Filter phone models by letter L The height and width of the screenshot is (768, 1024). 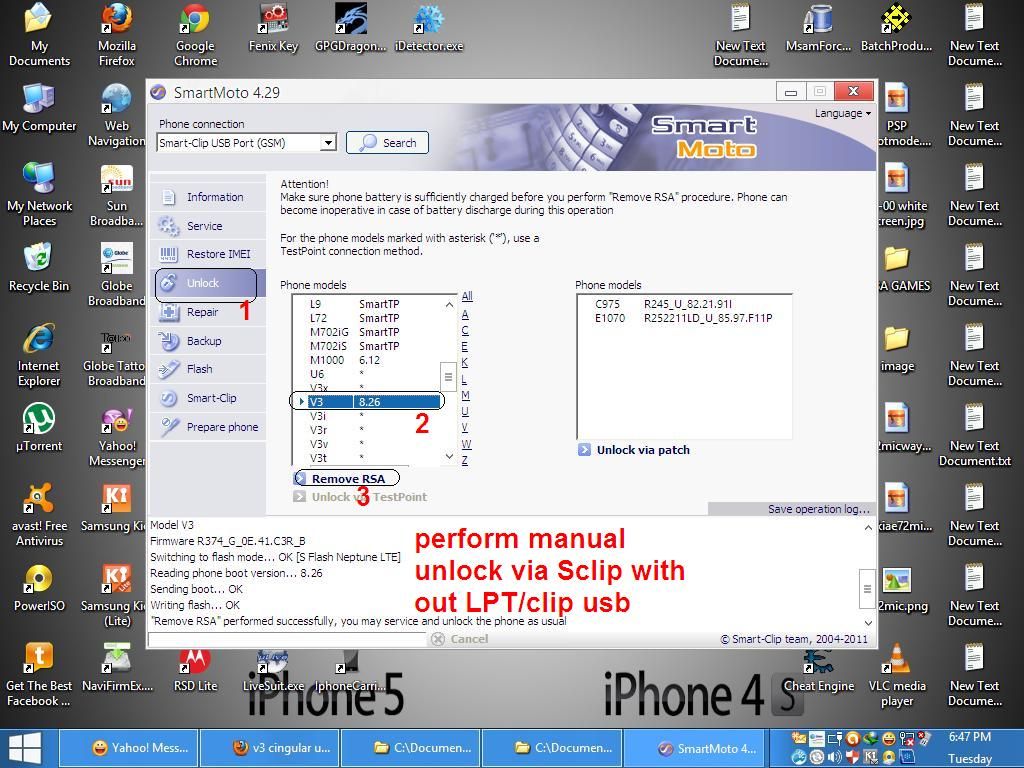pyautogui.click(x=465, y=379)
